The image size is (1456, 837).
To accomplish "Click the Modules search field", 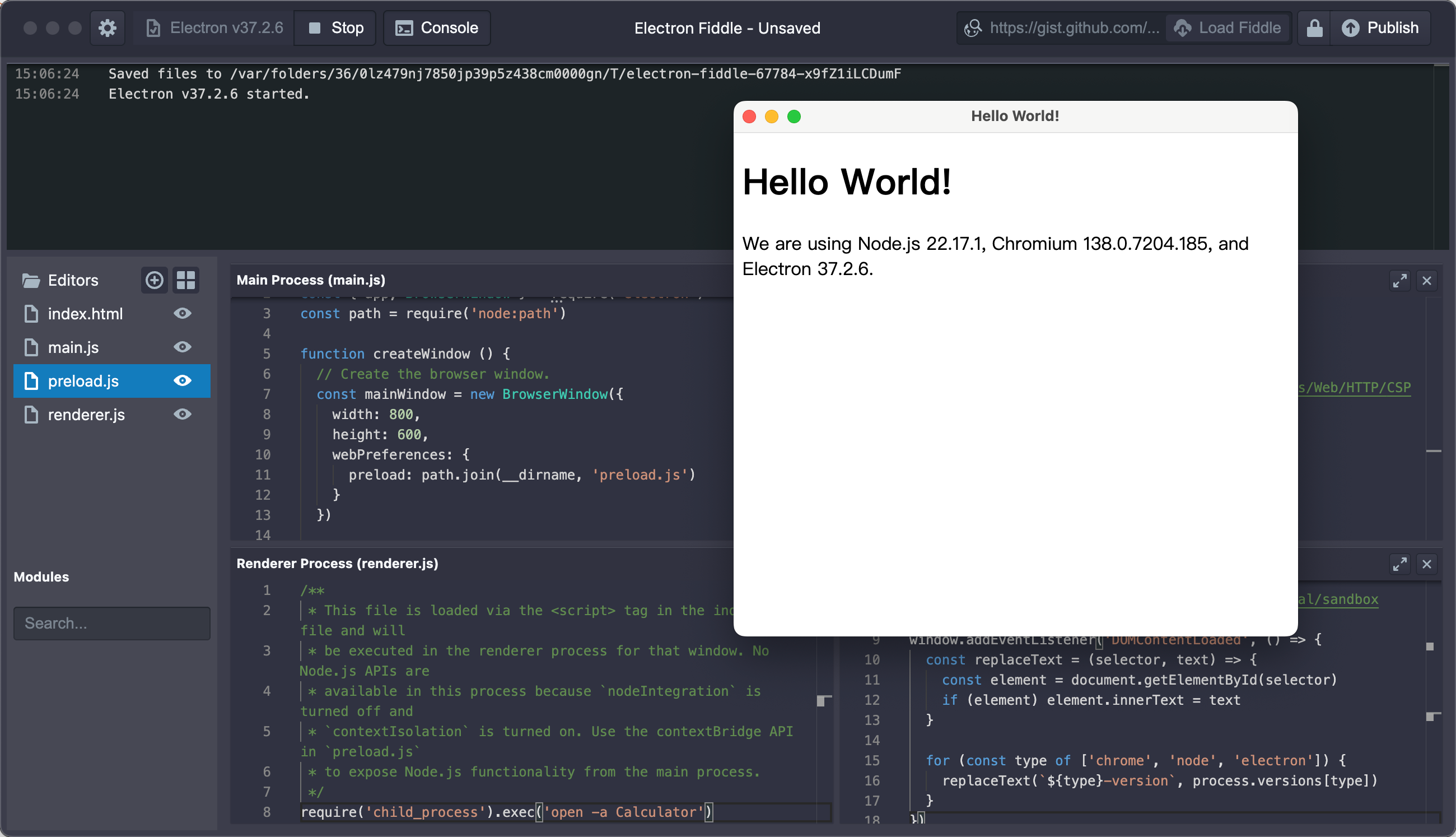I will point(112,623).
